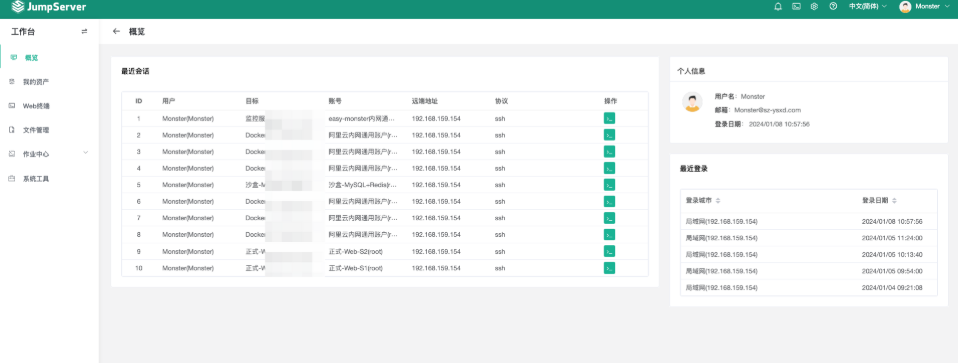This screenshot has height=363, width=958.
Task: Open the web terminal icon in header
Action: click(796, 7)
